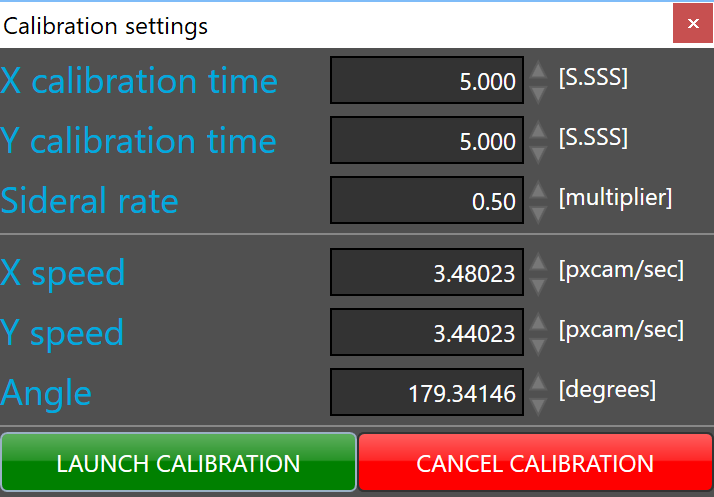Click the Angle degrees input field
The height and width of the screenshot is (497, 714).
427,393
